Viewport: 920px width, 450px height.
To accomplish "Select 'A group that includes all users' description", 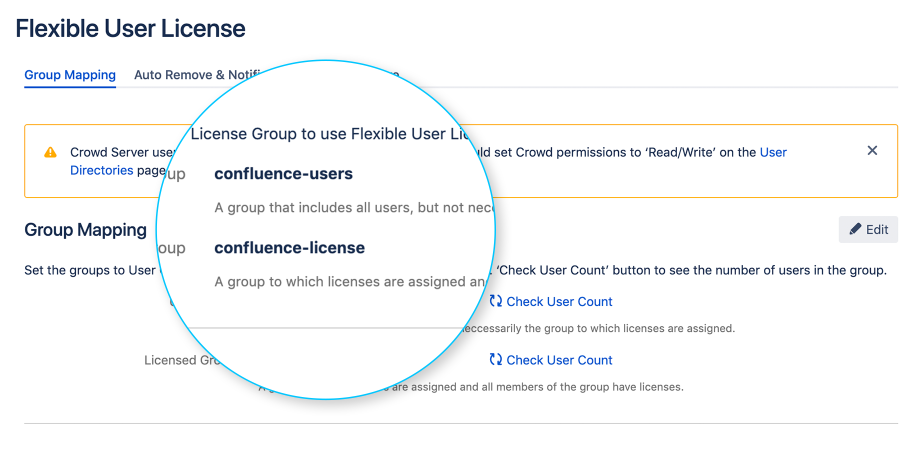I will pyautogui.click(x=354, y=208).
